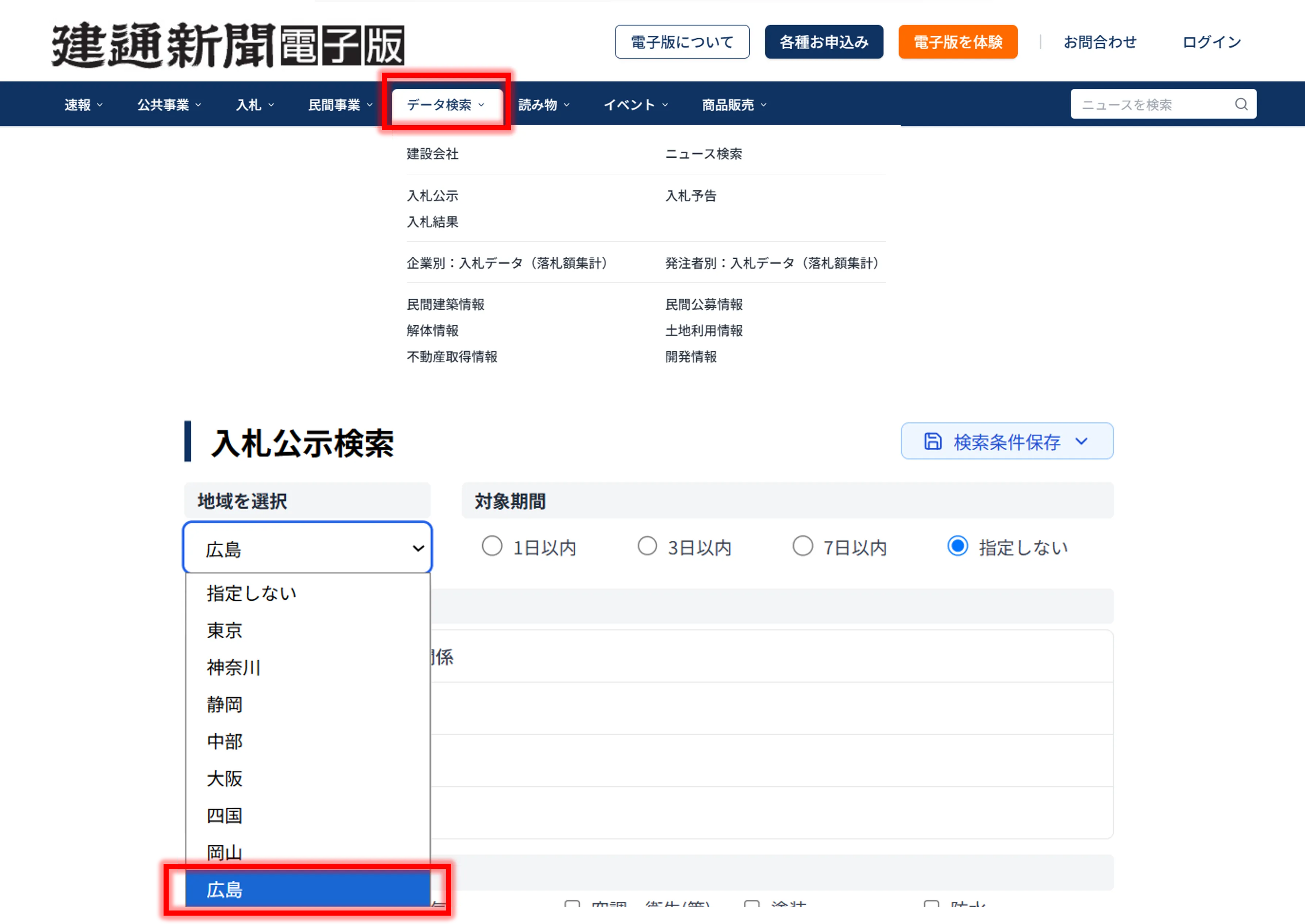This screenshot has height=924, width=1305.
Task: Expand the 入札 navigation menu
Action: coord(255,105)
